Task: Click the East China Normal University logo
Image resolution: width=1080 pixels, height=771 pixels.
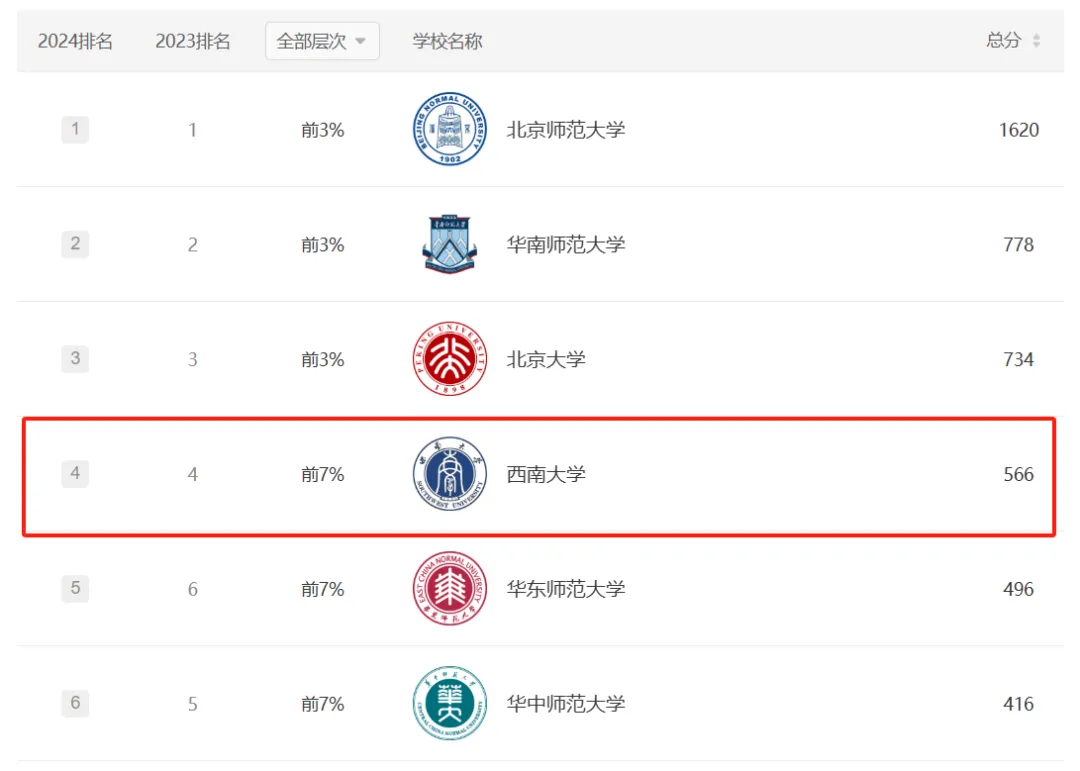Action: point(449,588)
